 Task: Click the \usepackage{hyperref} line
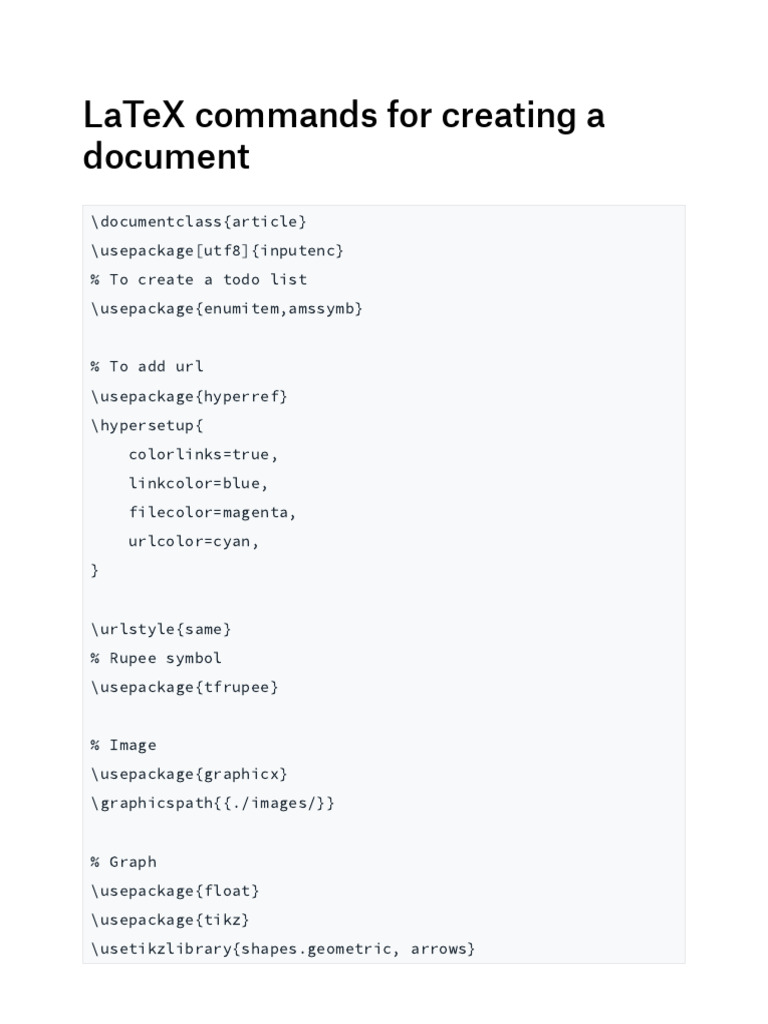[x=189, y=396]
